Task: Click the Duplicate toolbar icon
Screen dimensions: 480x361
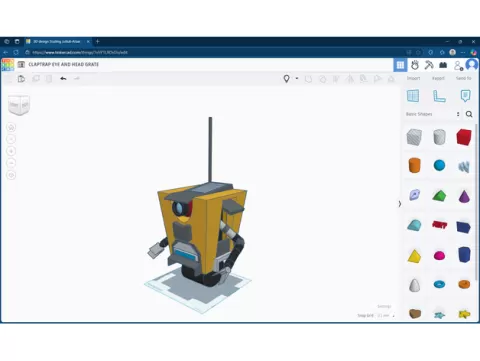Action: click(x=36, y=79)
